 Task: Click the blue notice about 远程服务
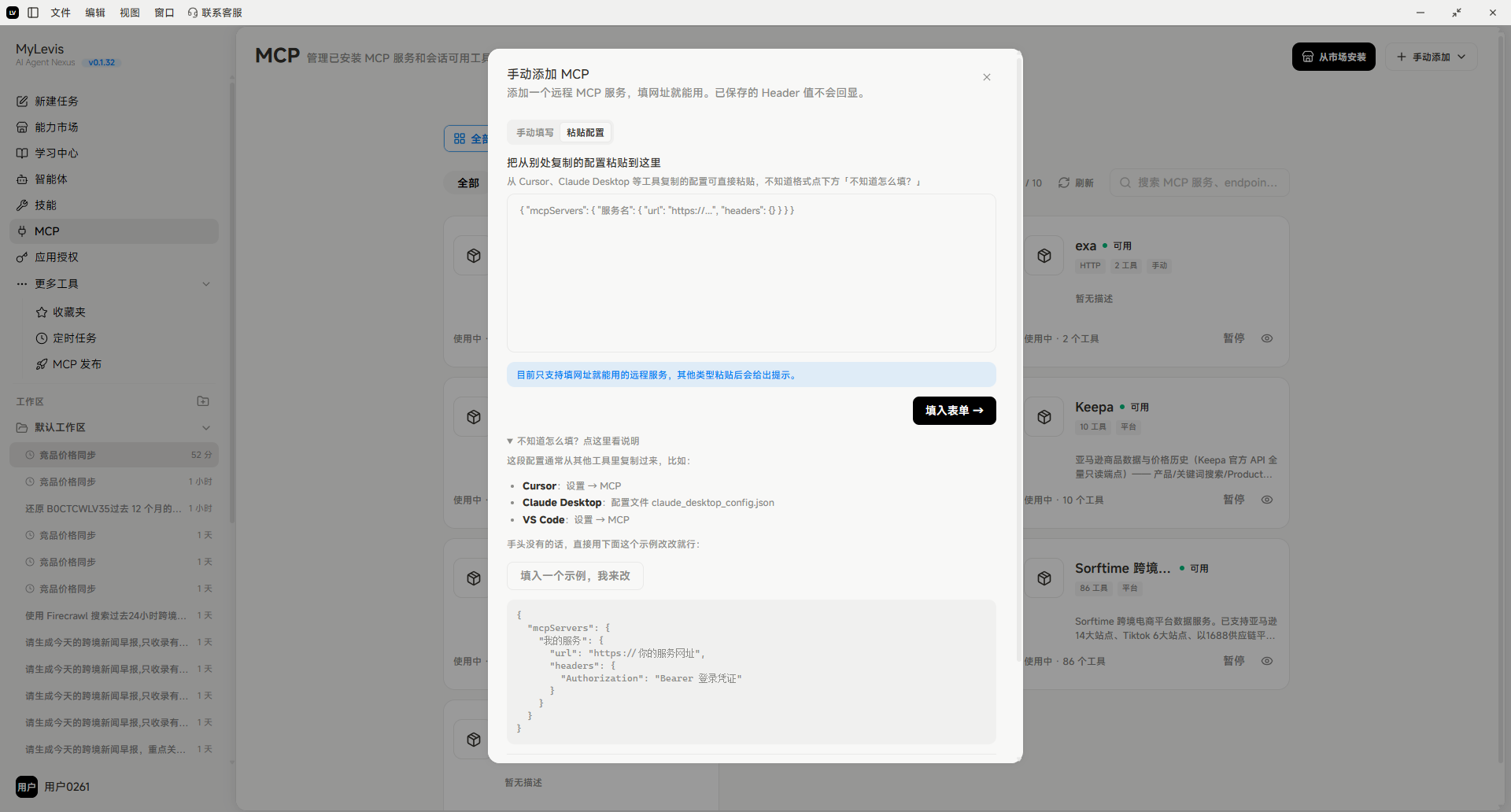click(752, 375)
